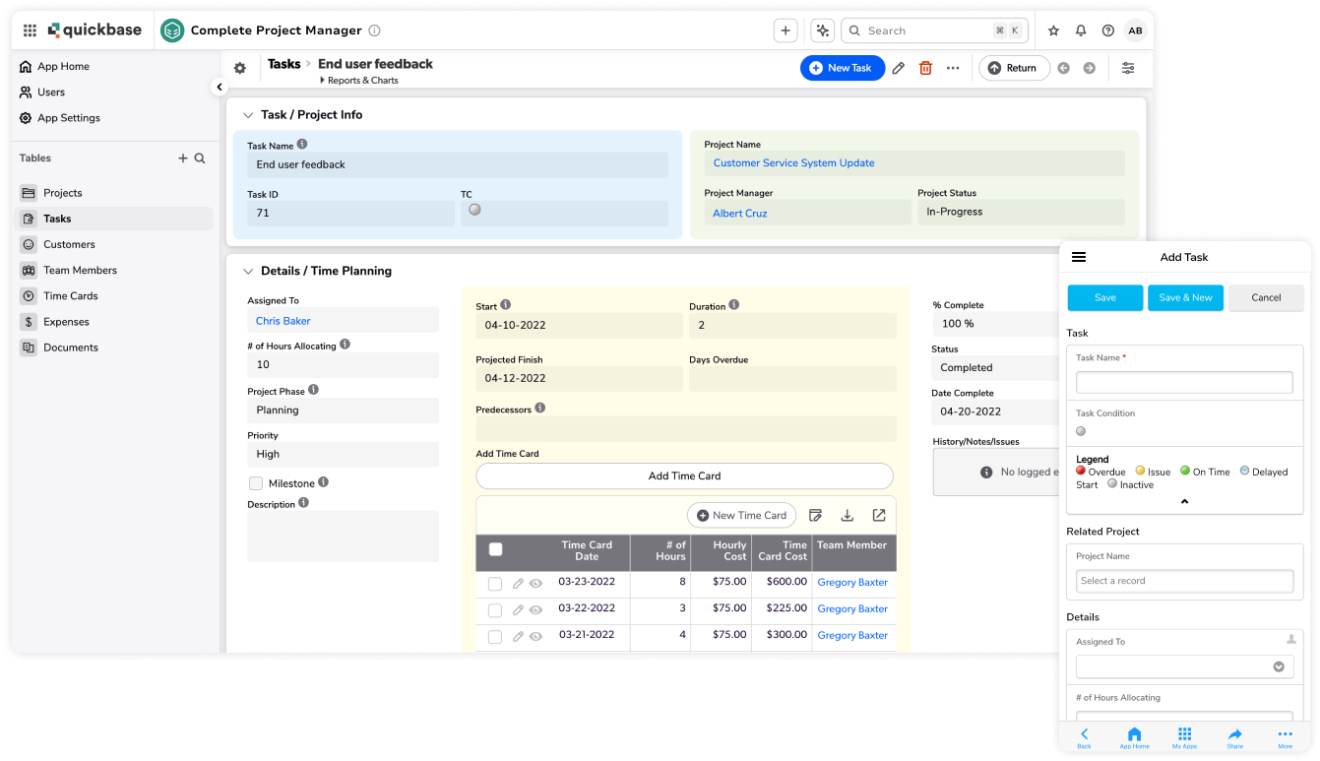Check the 03-23-2022 time card row
1320x761 pixels.
[495, 582]
